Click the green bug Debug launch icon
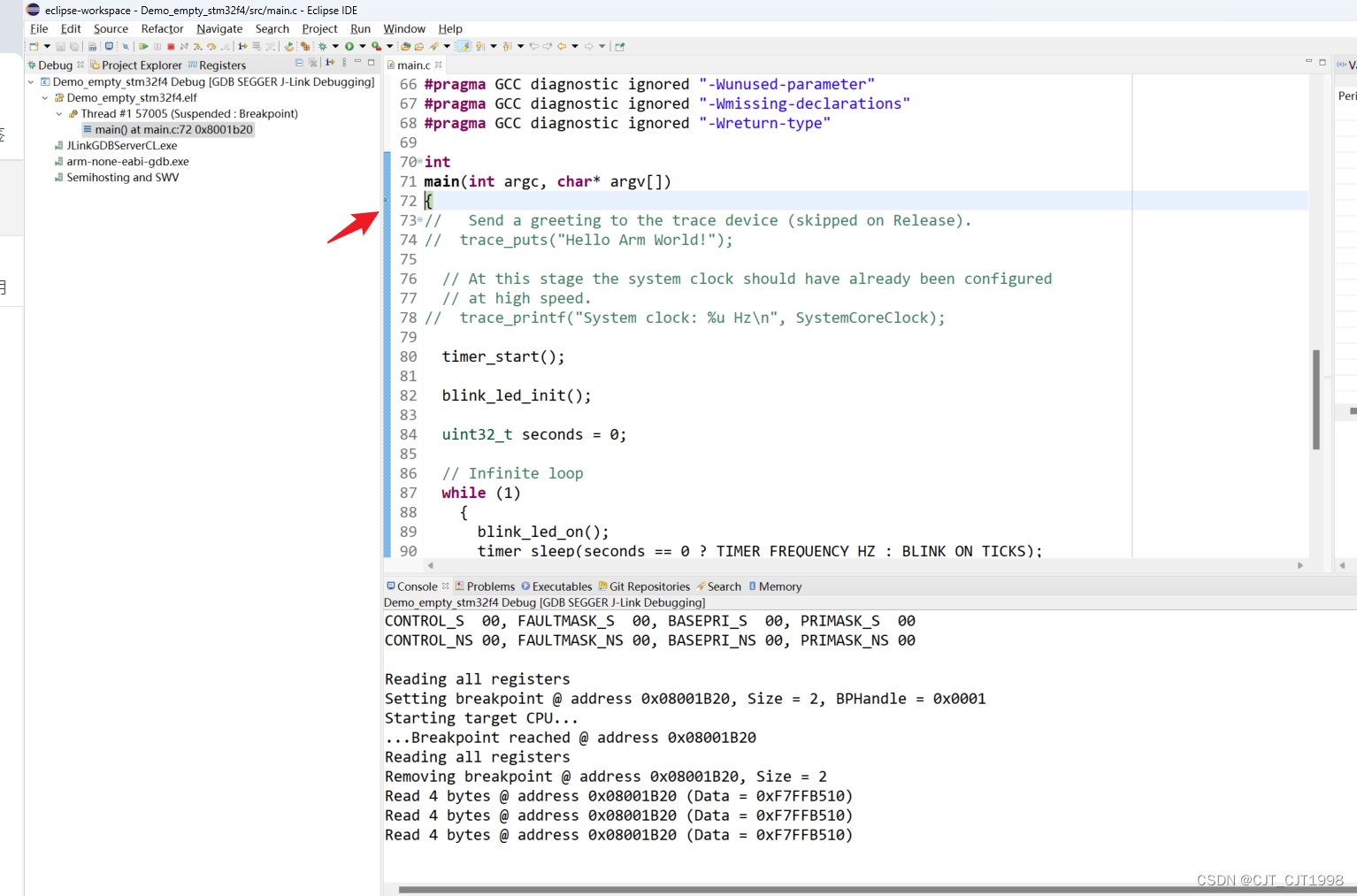This screenshot has height=896, width=1357. tap(323, 46)
